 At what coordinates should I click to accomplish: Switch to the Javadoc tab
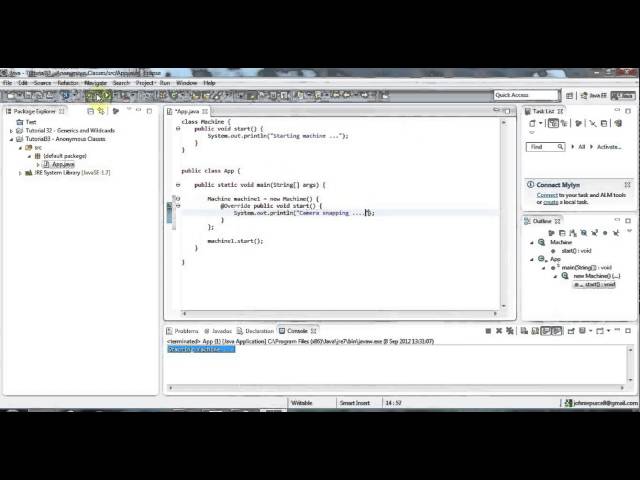tap(218, 331)
